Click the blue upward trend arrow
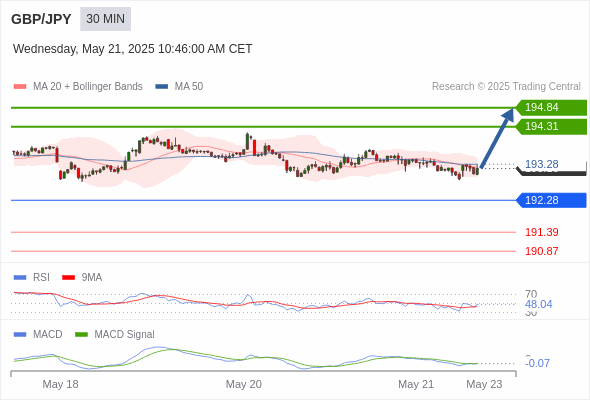Screen dimensions: 590x400 (497, 138)
